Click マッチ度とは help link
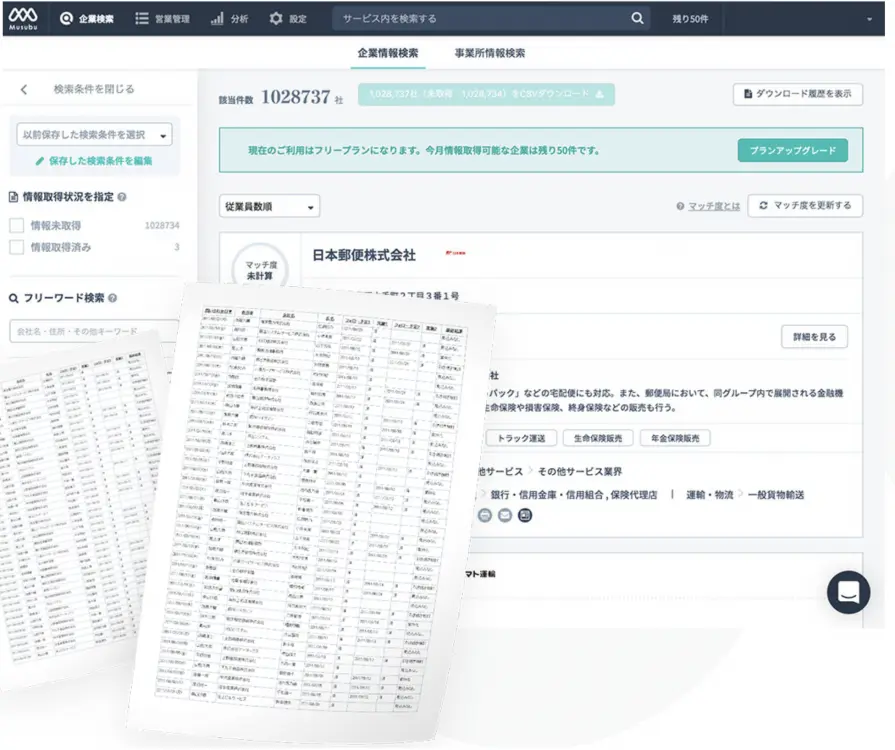This screenshot has height=750, width=895. [x=713, y=206]
